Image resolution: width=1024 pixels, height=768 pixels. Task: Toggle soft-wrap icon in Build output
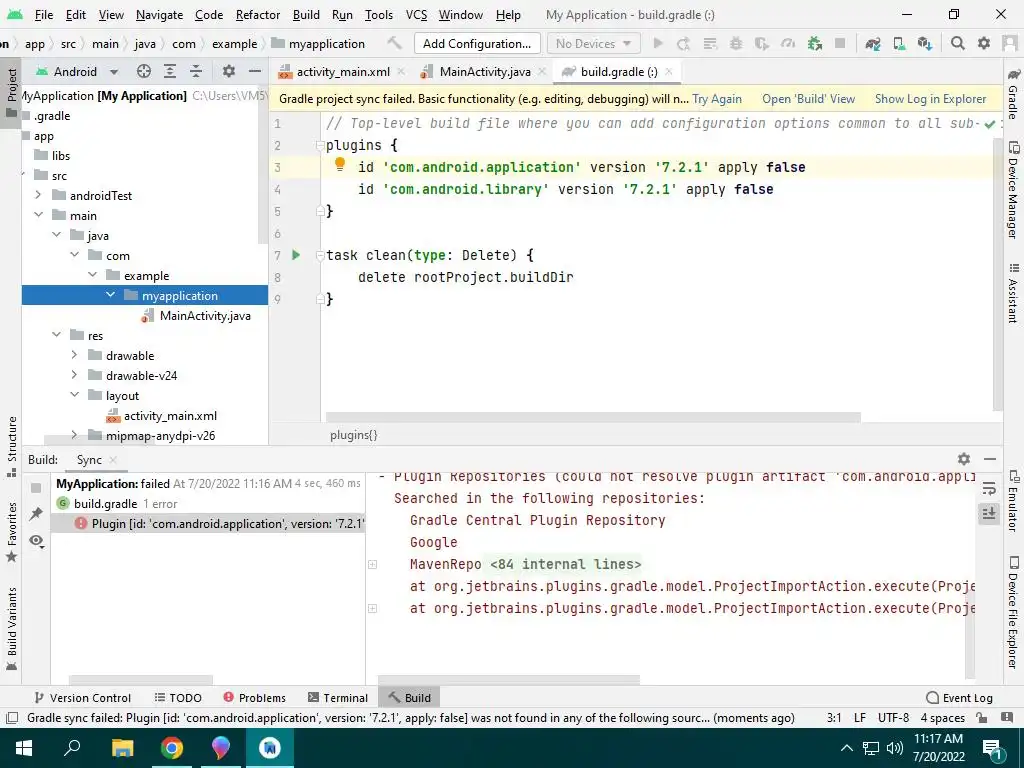989,488
